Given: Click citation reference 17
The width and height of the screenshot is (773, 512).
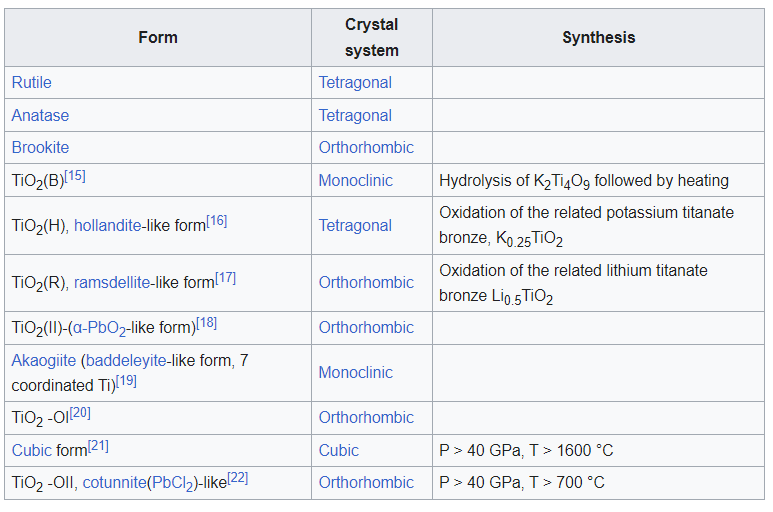Looking at the screenshot, I should [226, 278].
